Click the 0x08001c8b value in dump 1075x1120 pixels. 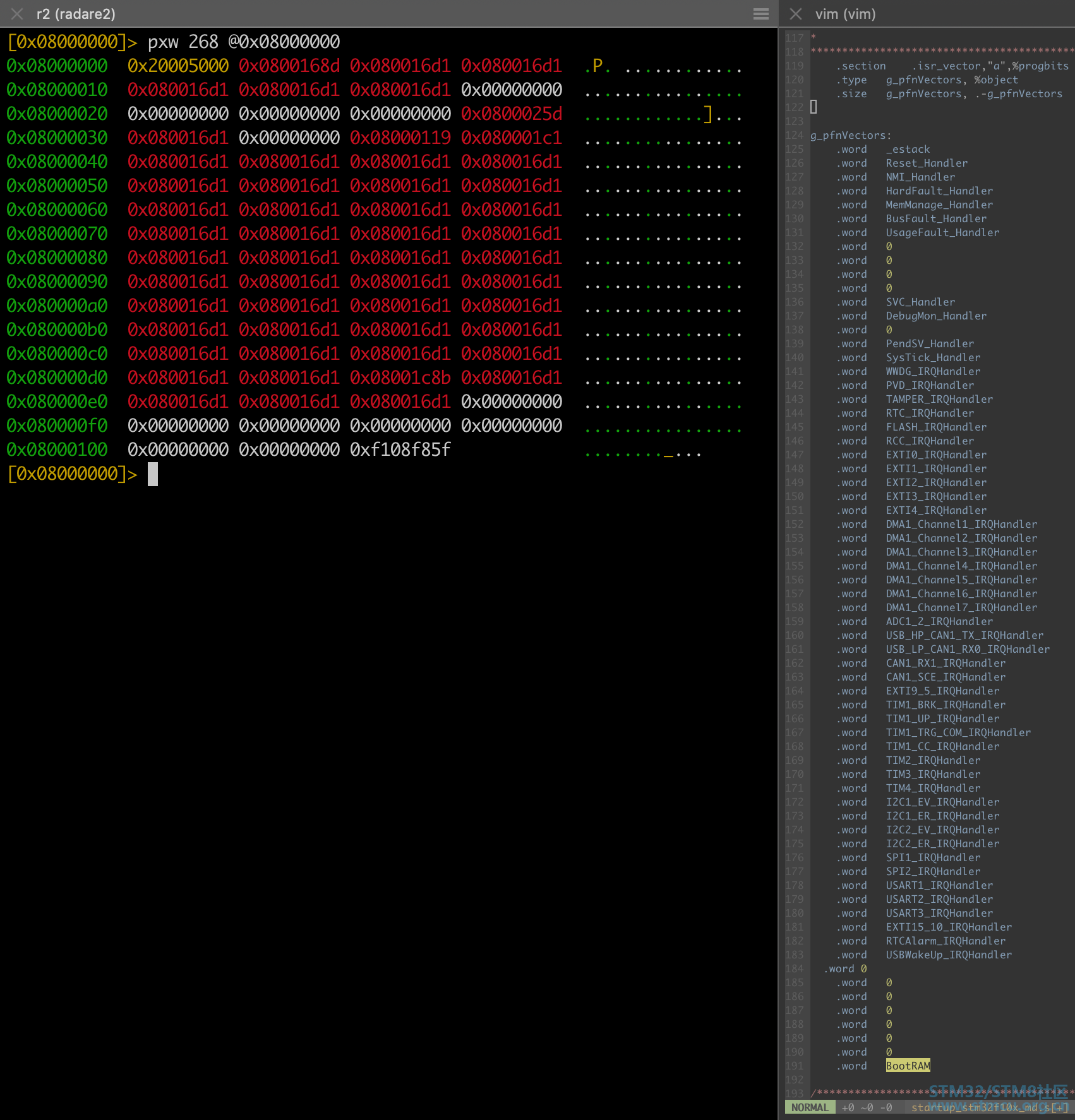pyautogui.click(x=400, y=378)
